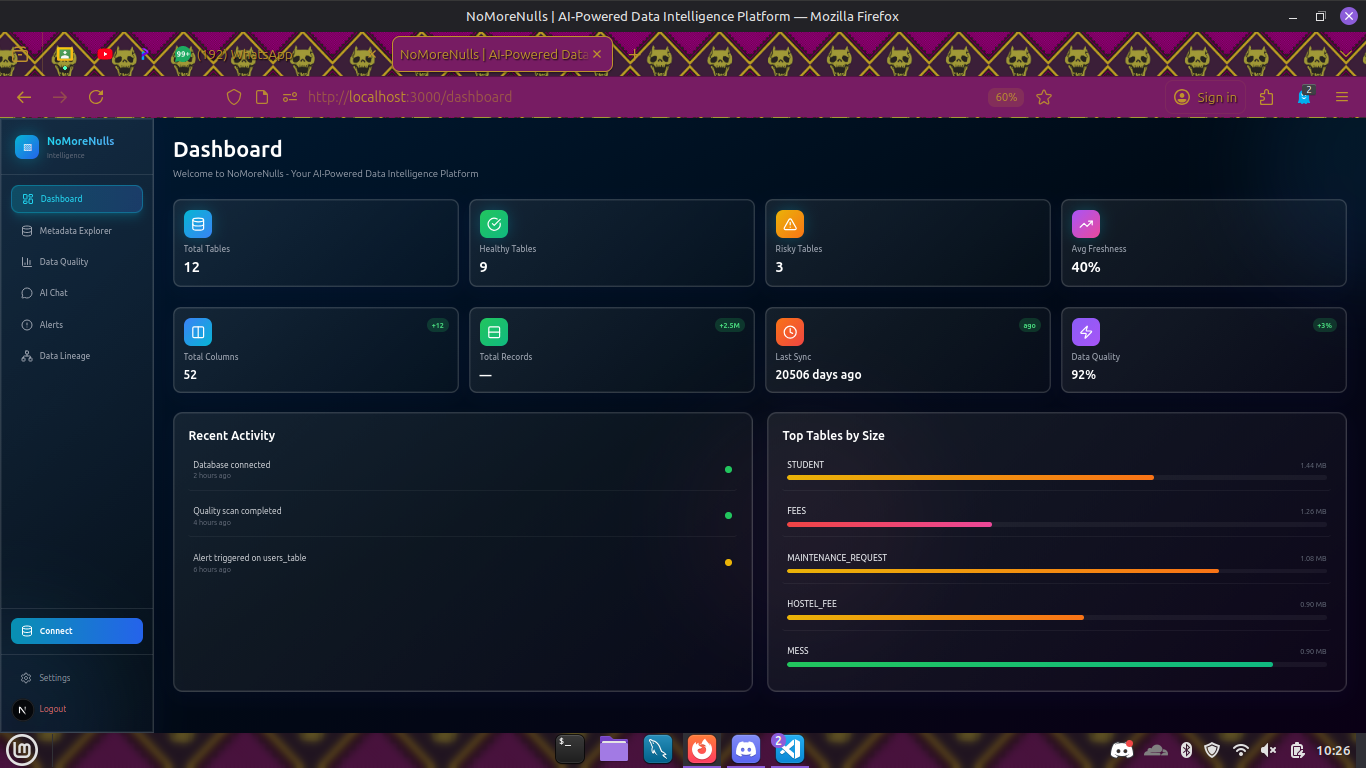Open AI Chat from sidebar
Viewport: 1366px width, 768px height.
(53, 293)
